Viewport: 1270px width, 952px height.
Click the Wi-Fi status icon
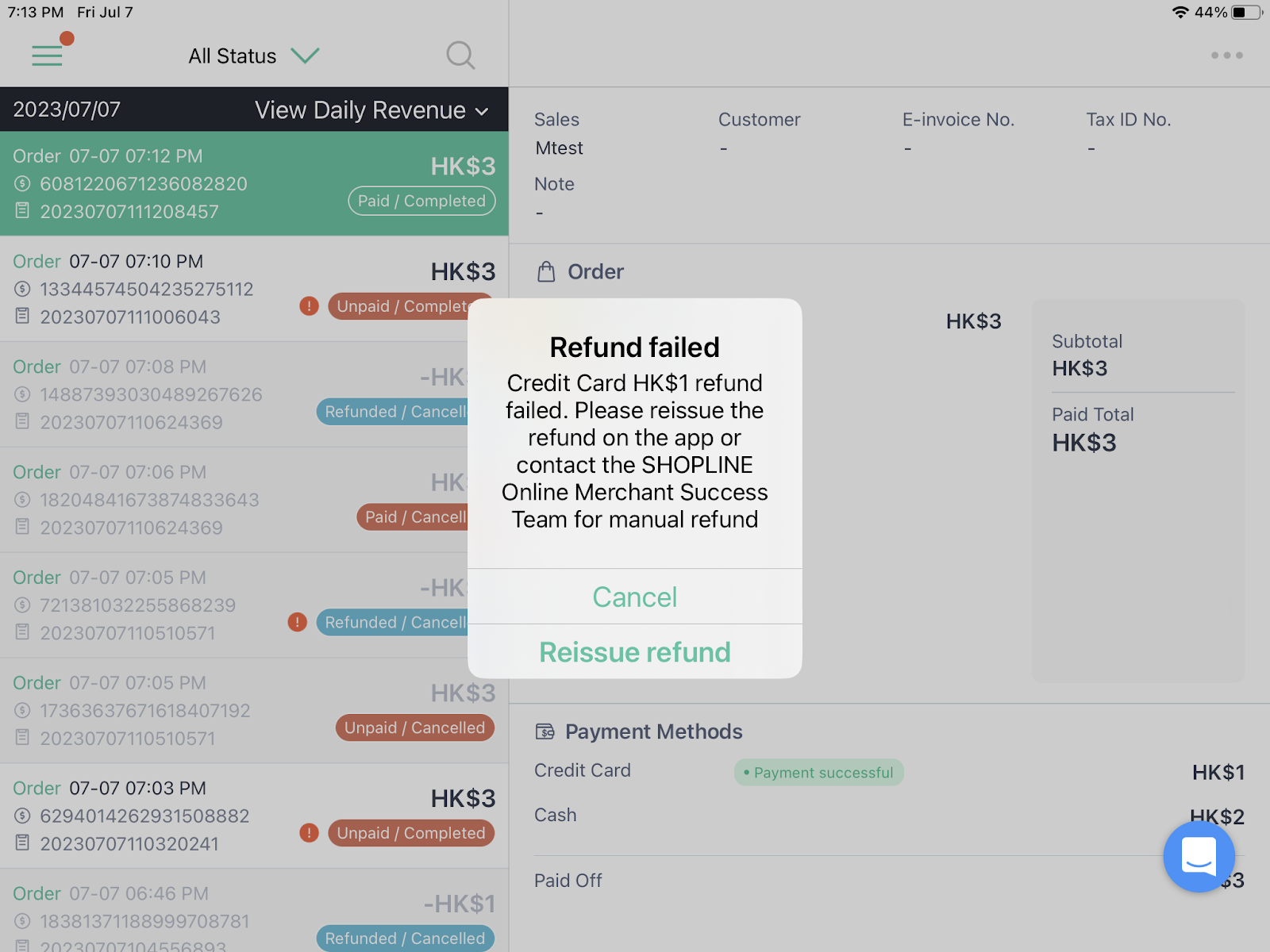1180,12
